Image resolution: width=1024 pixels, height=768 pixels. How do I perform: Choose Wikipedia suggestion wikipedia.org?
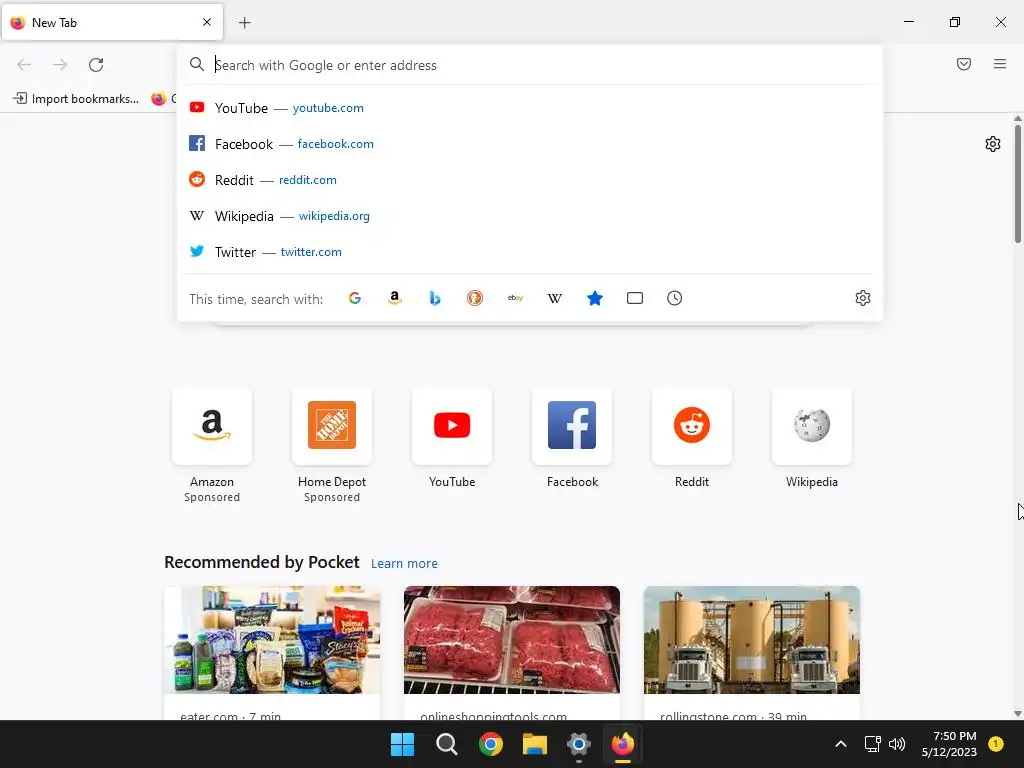(x=530, y=216)
